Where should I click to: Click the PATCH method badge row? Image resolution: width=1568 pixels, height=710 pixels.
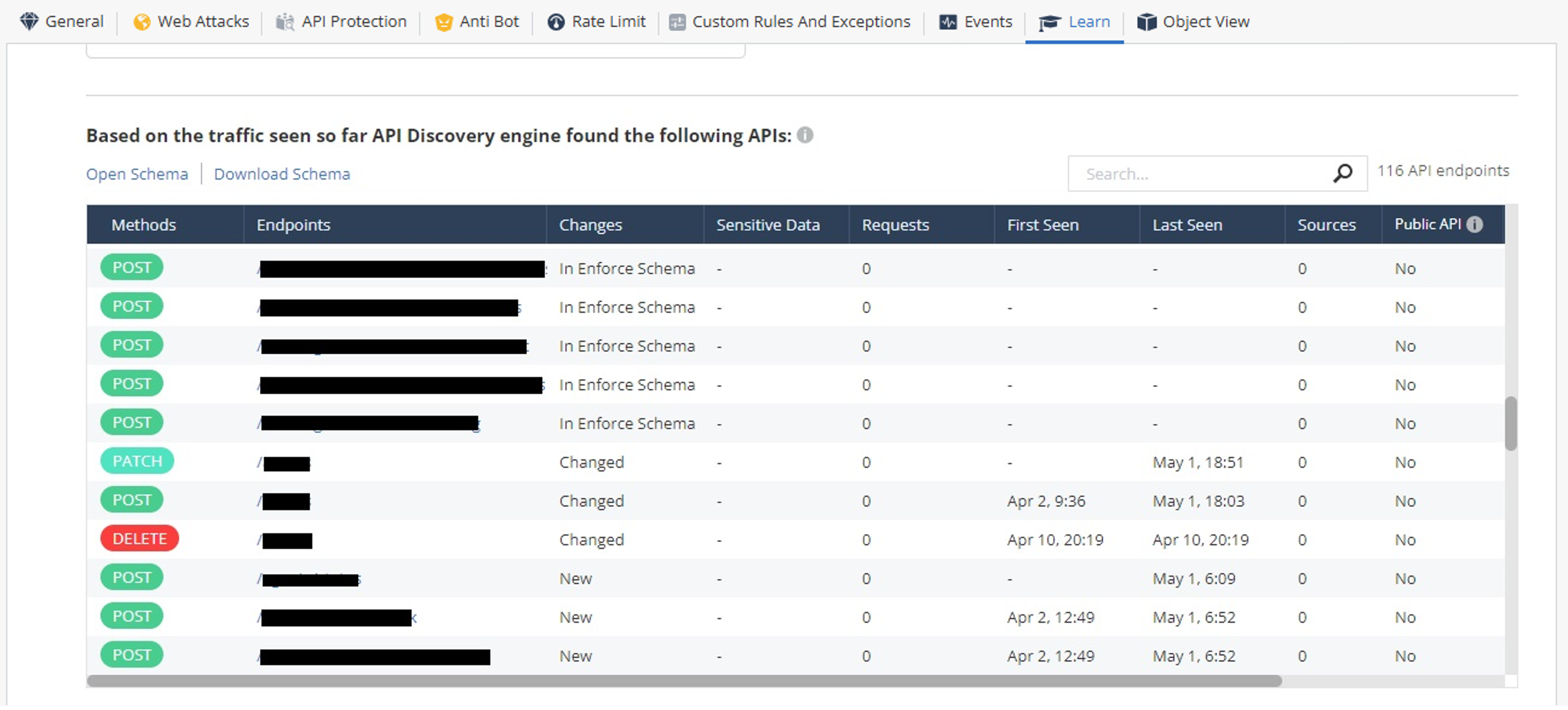pyautogui.click(x=137, y=462)
